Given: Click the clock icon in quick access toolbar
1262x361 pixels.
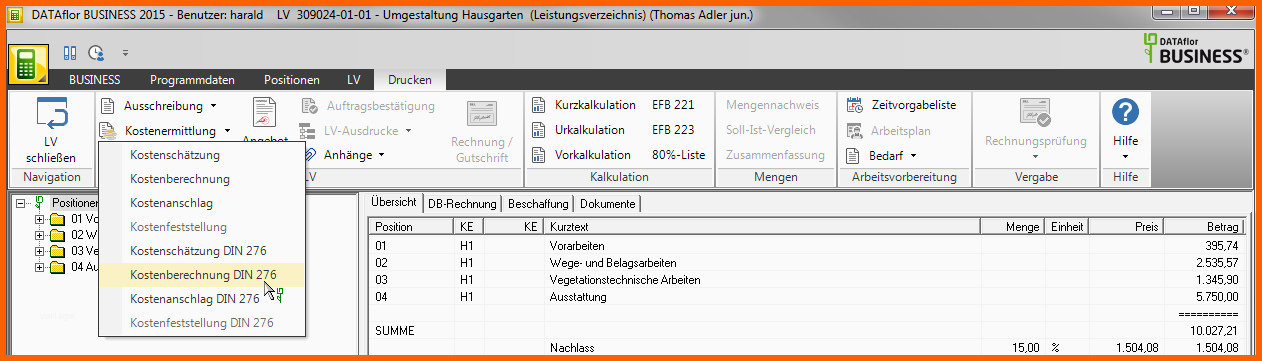Looking at the screenshot, I should pos(96,52).
